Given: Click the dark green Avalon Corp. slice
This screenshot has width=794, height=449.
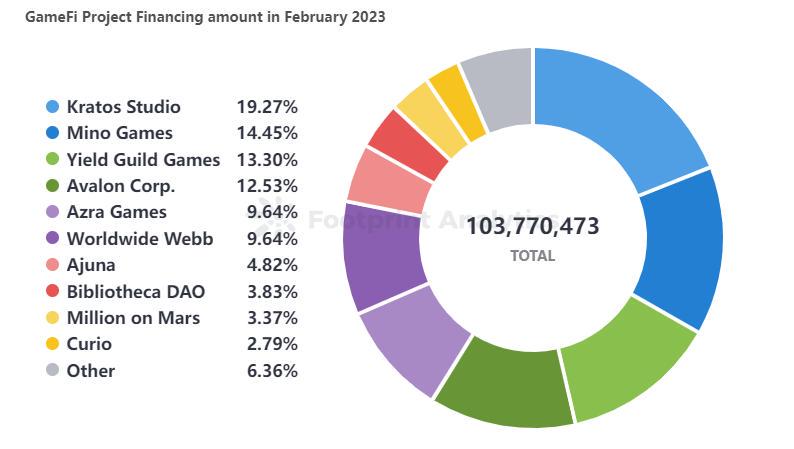Looking at the screenshot, I should tap(502, 384).
